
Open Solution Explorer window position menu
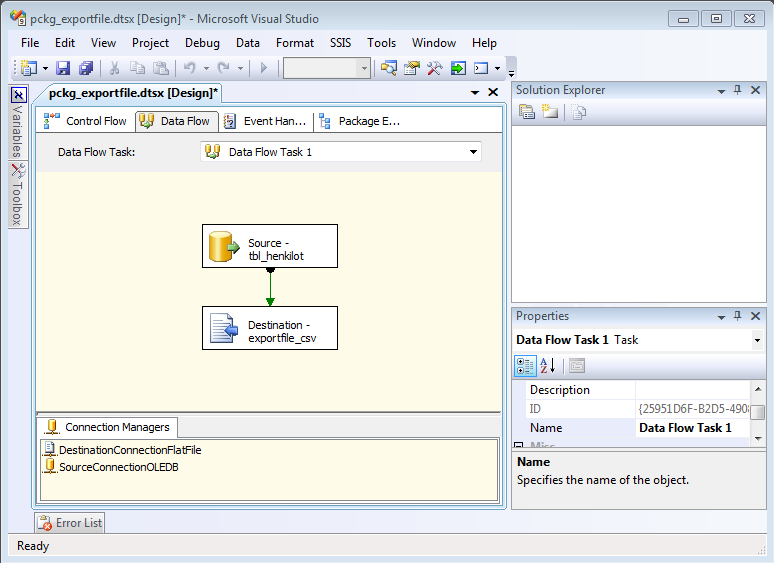pos(721,91)
